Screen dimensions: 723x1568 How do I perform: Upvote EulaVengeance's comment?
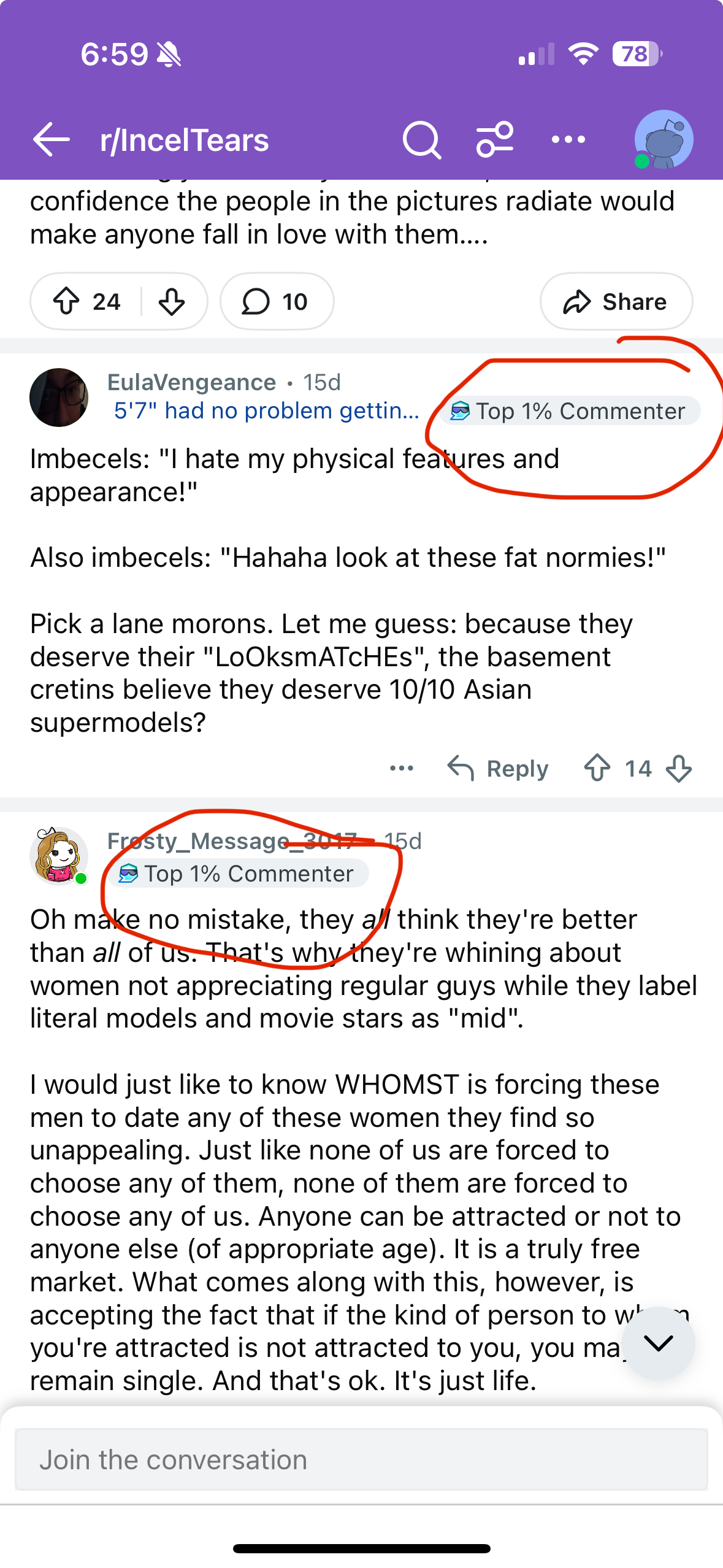(x=597, y=768)
